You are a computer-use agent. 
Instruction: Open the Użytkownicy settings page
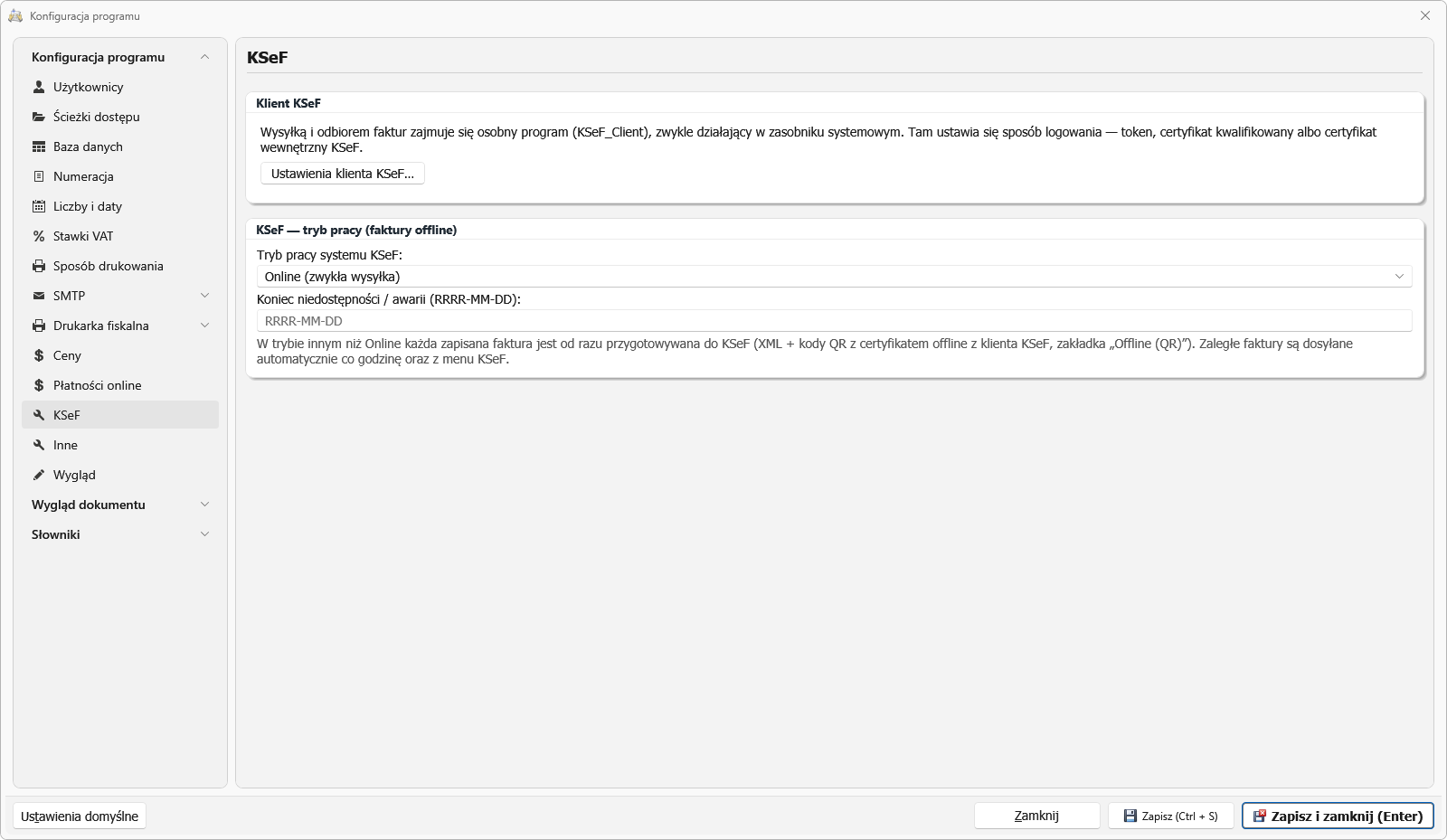click(x=120, y=87)
